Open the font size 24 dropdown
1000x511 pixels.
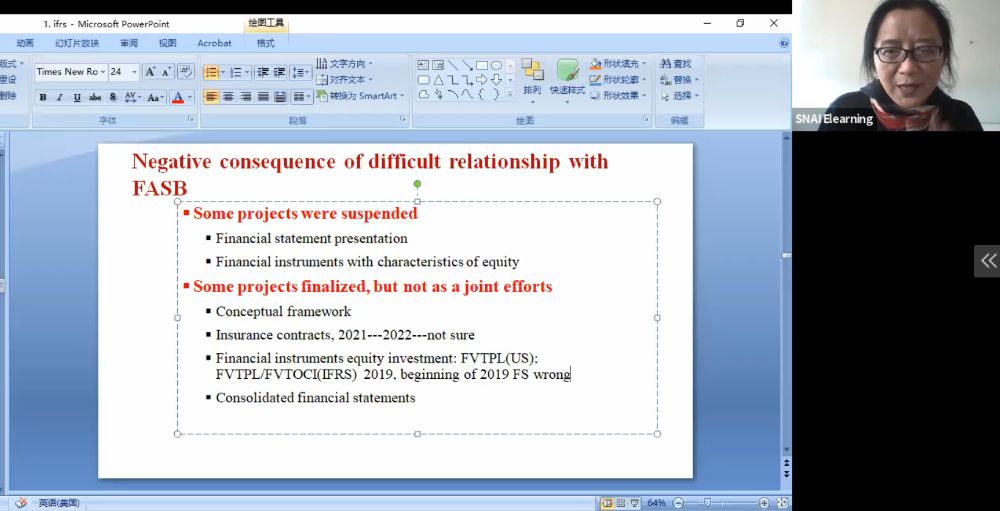pos(135,72)
